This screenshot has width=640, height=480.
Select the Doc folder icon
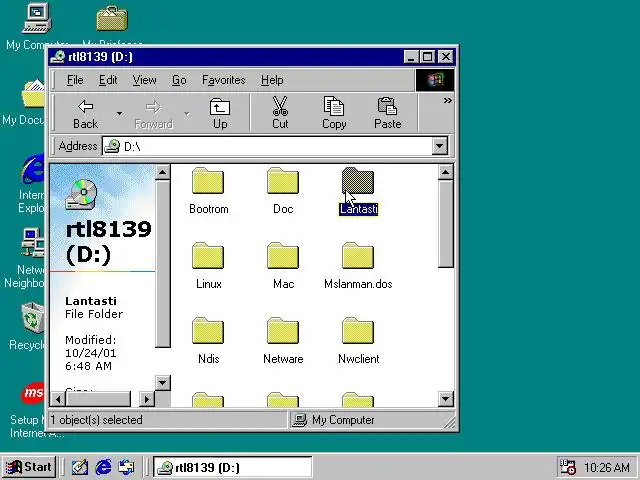tap(283, 181)
